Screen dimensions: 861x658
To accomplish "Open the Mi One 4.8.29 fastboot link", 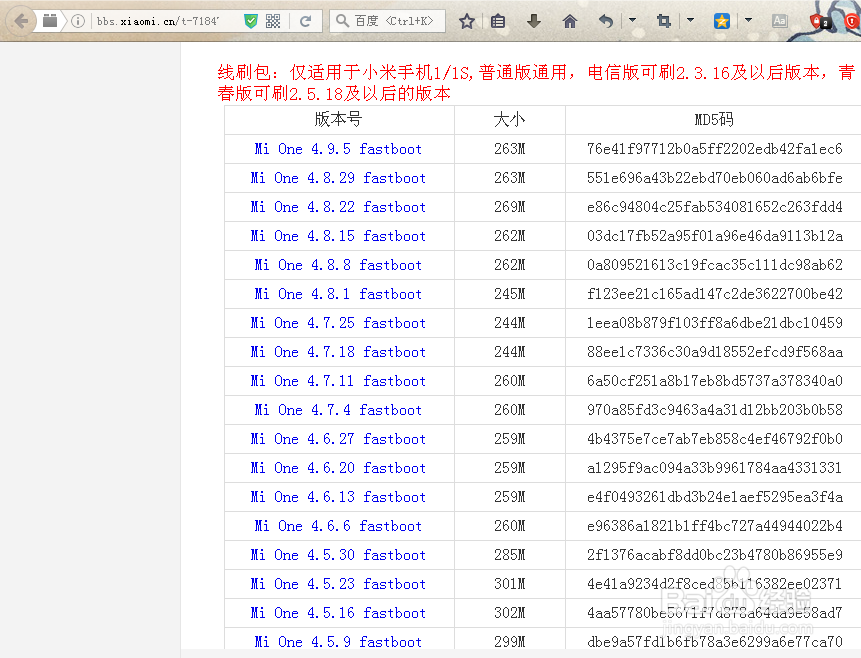I will coord(338,178).
